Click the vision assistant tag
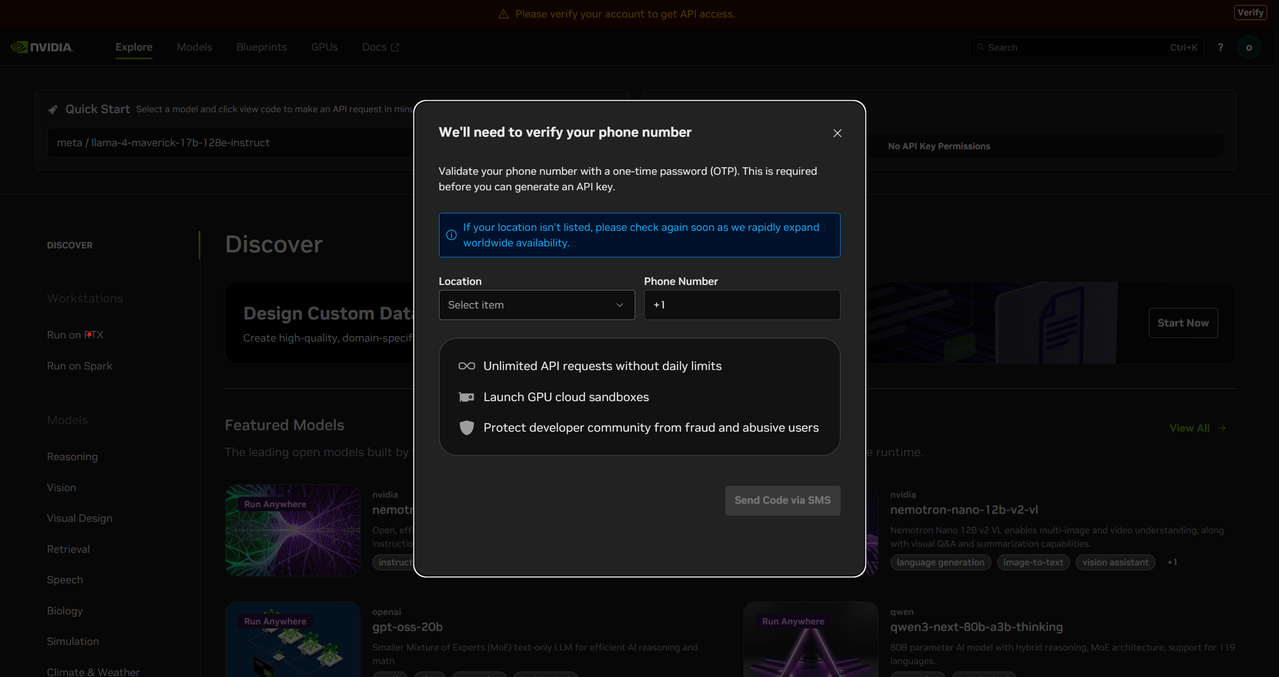Image resolution: width=1279 pixels, height=677 pixels. point(1115,563)
